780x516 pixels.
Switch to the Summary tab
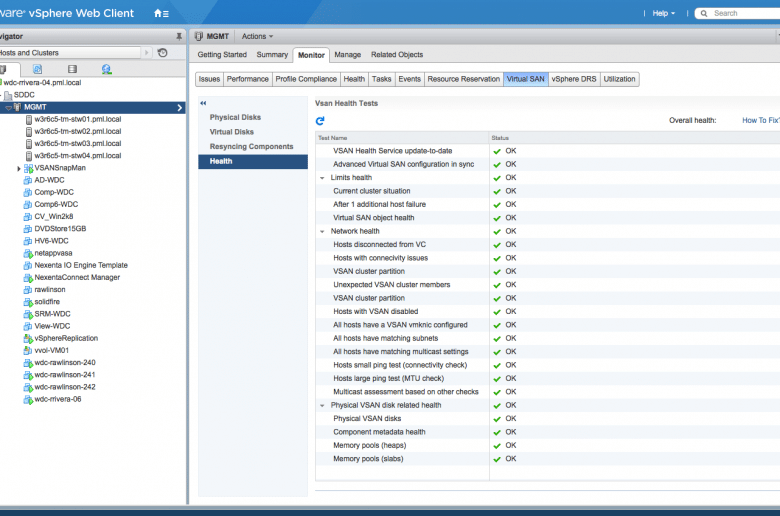click(x=272, y=55)
